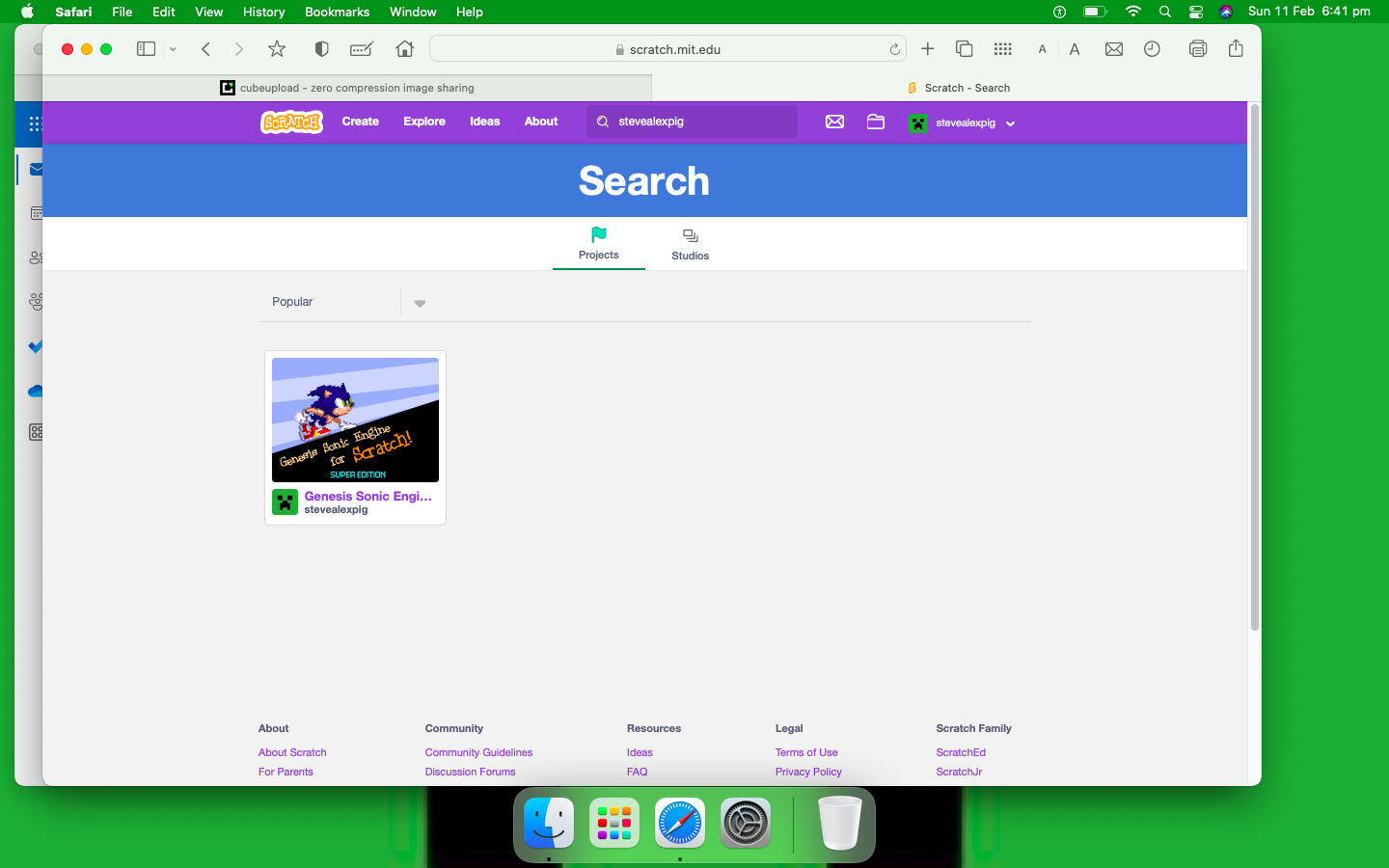Click the print icon in Safari toolbar
The width and height of the screenshot is (1389, 868).
(1197, 48)
